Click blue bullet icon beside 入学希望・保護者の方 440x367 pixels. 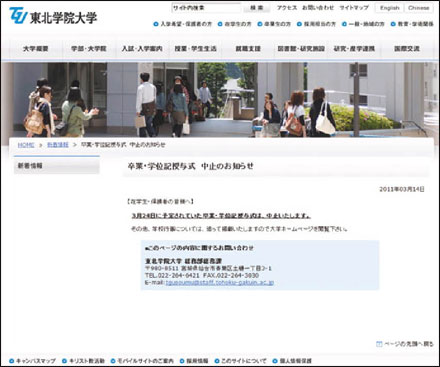tap(156, 24)
